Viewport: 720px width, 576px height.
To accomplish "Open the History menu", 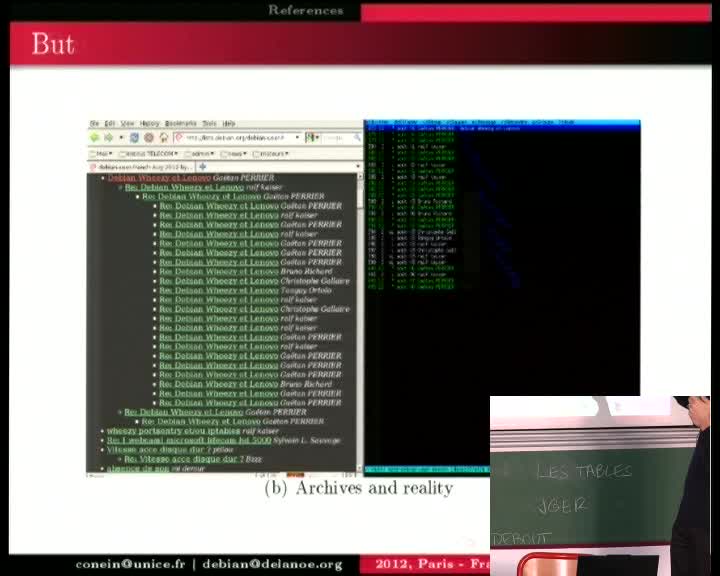I will pyautogui.click(x=149, y=123).
